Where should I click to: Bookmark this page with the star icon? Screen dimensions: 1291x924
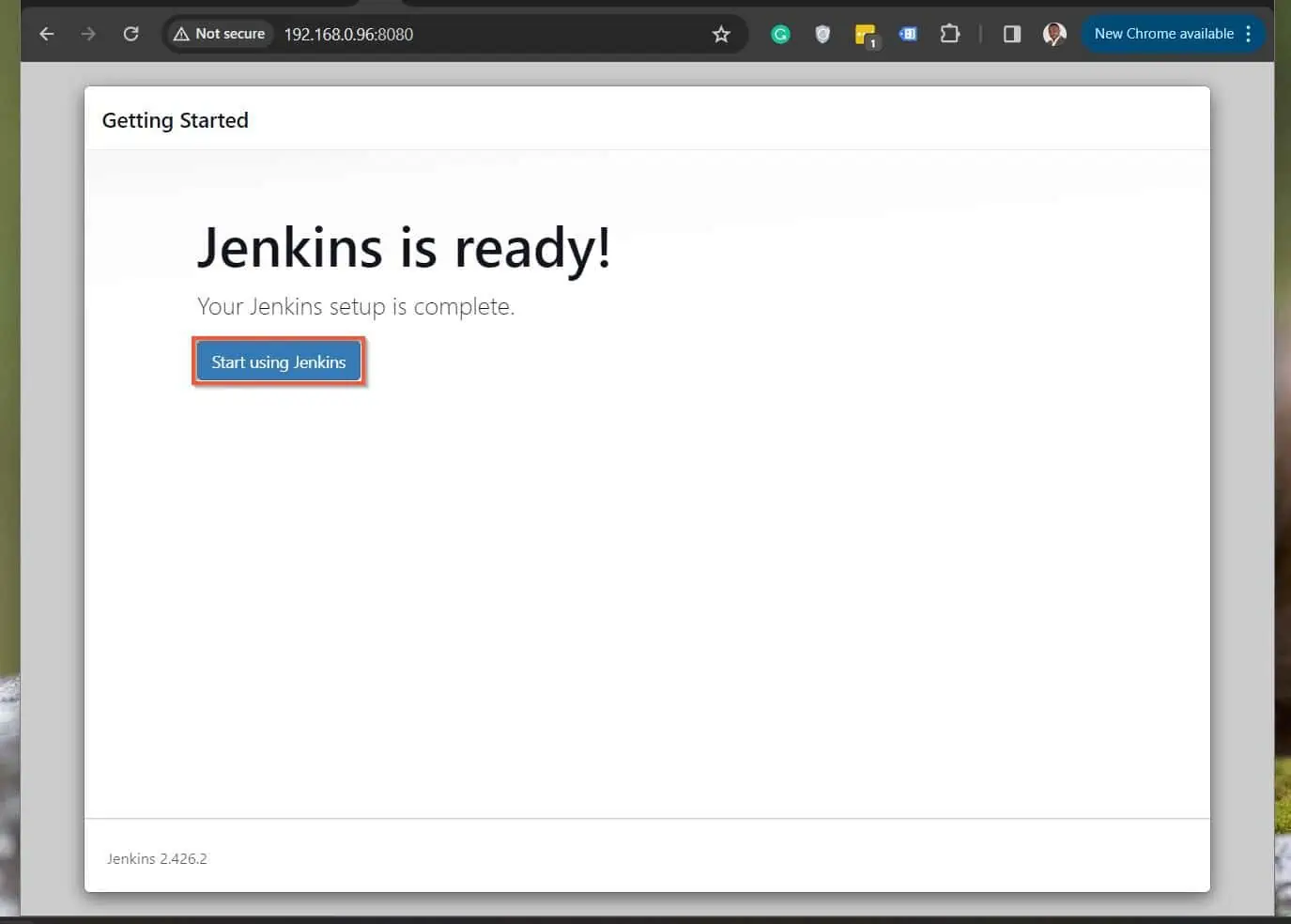click(721, 34)
